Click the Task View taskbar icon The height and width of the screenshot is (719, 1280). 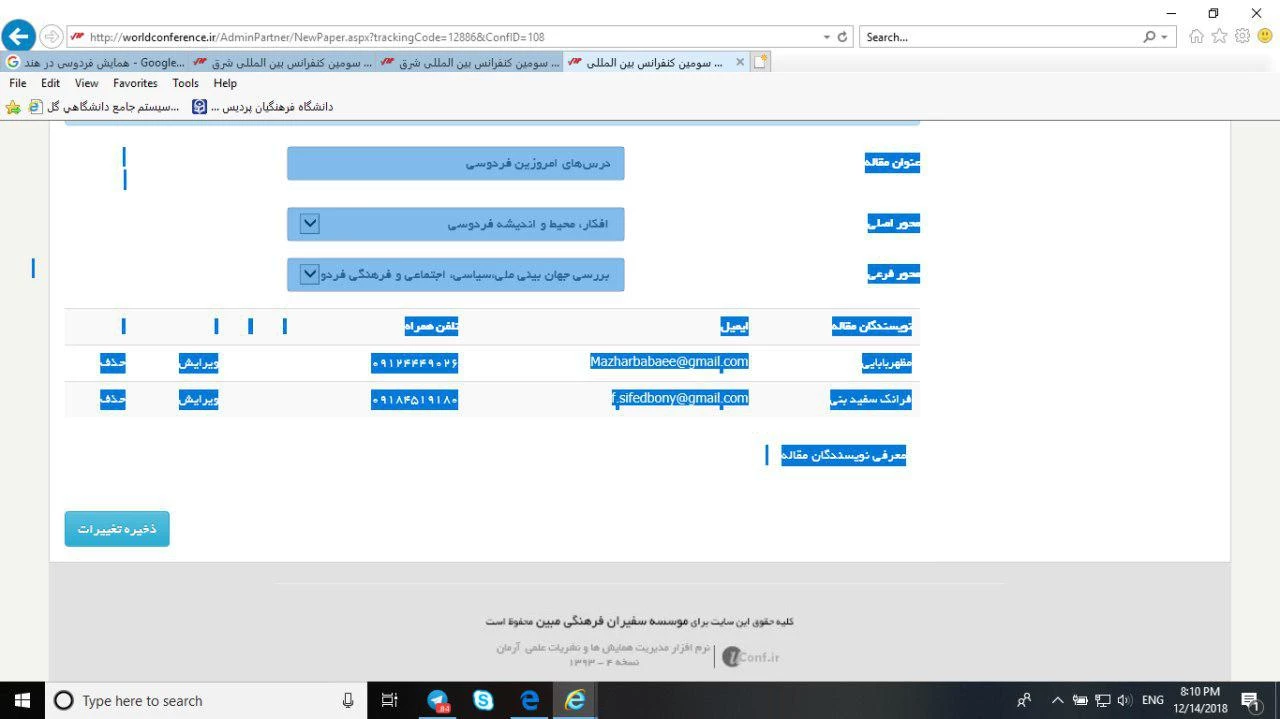[x=390, y=701]
